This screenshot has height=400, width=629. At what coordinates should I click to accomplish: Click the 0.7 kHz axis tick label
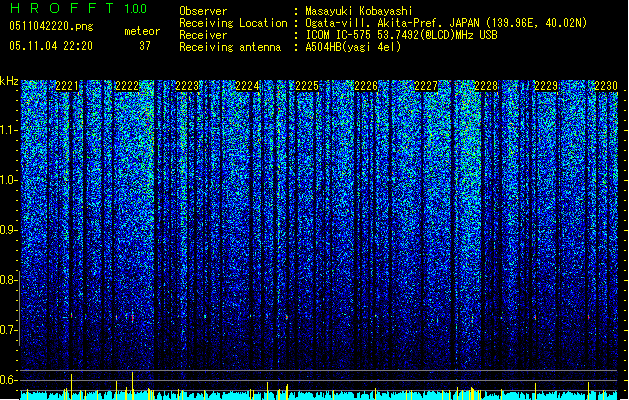point(7,330)
